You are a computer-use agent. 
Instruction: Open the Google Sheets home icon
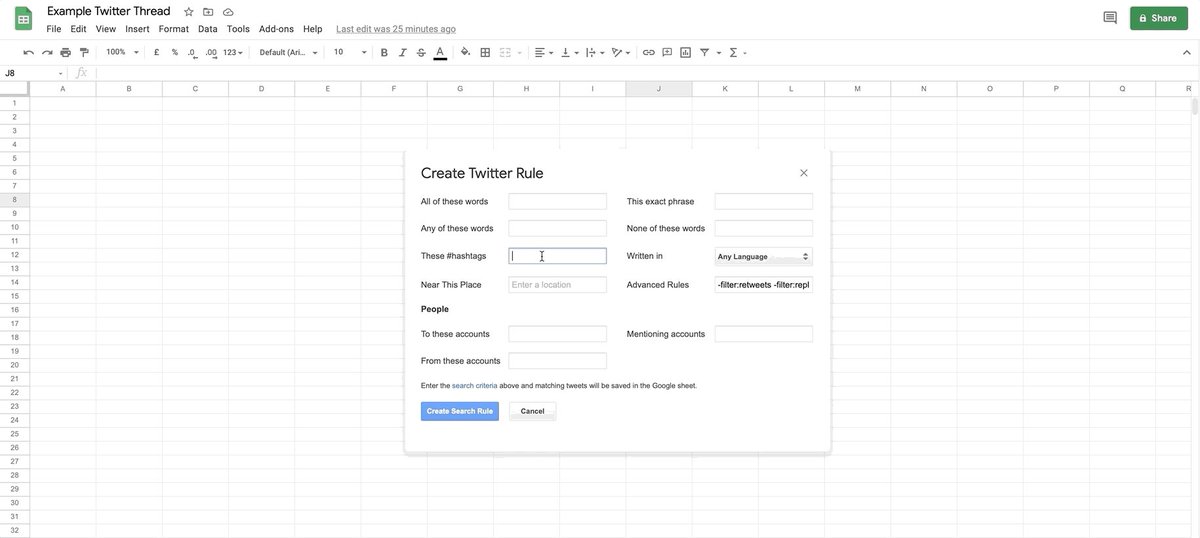pos(23,19)
